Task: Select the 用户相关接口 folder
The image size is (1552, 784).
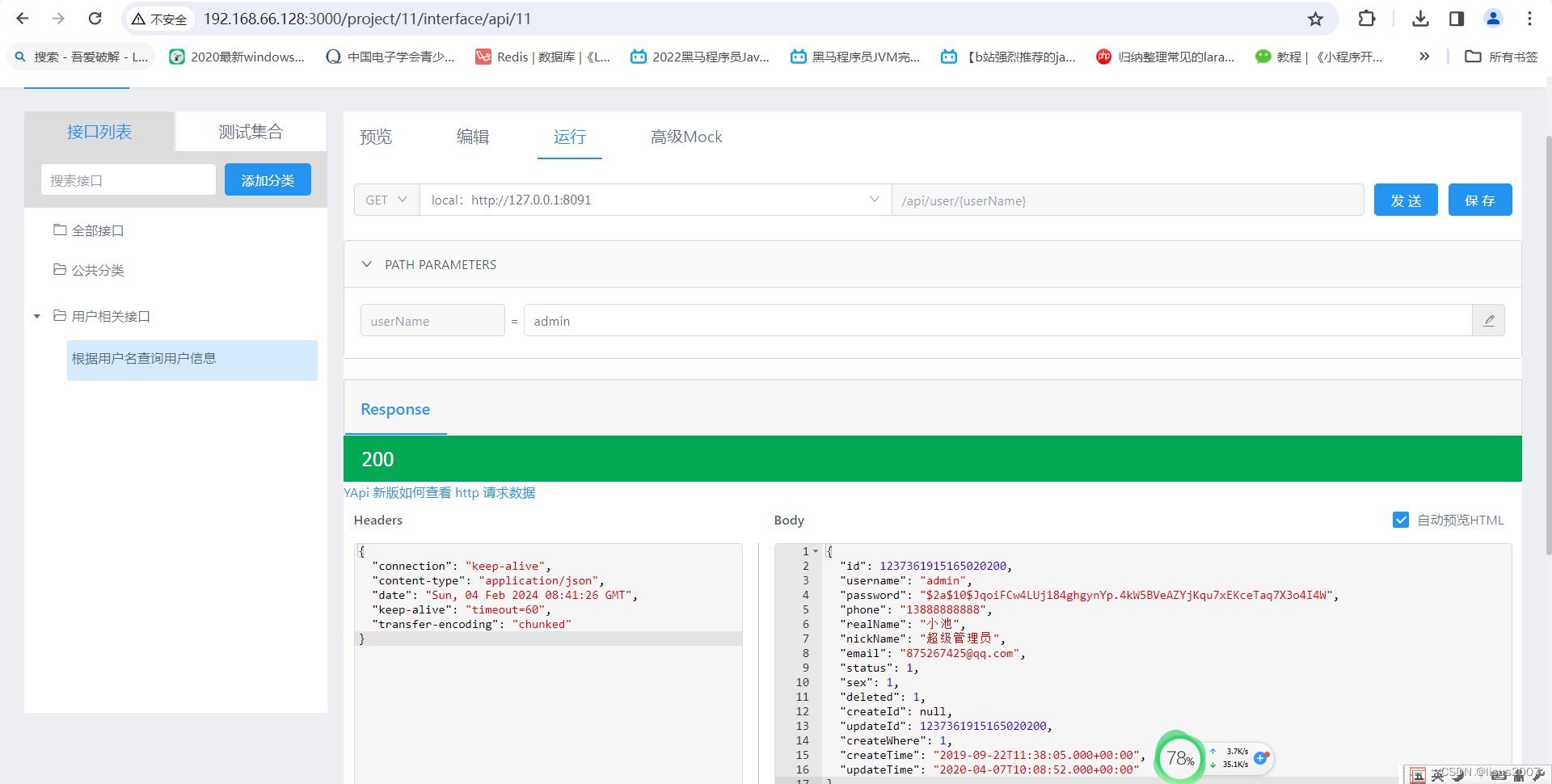Action: (102, 316)
